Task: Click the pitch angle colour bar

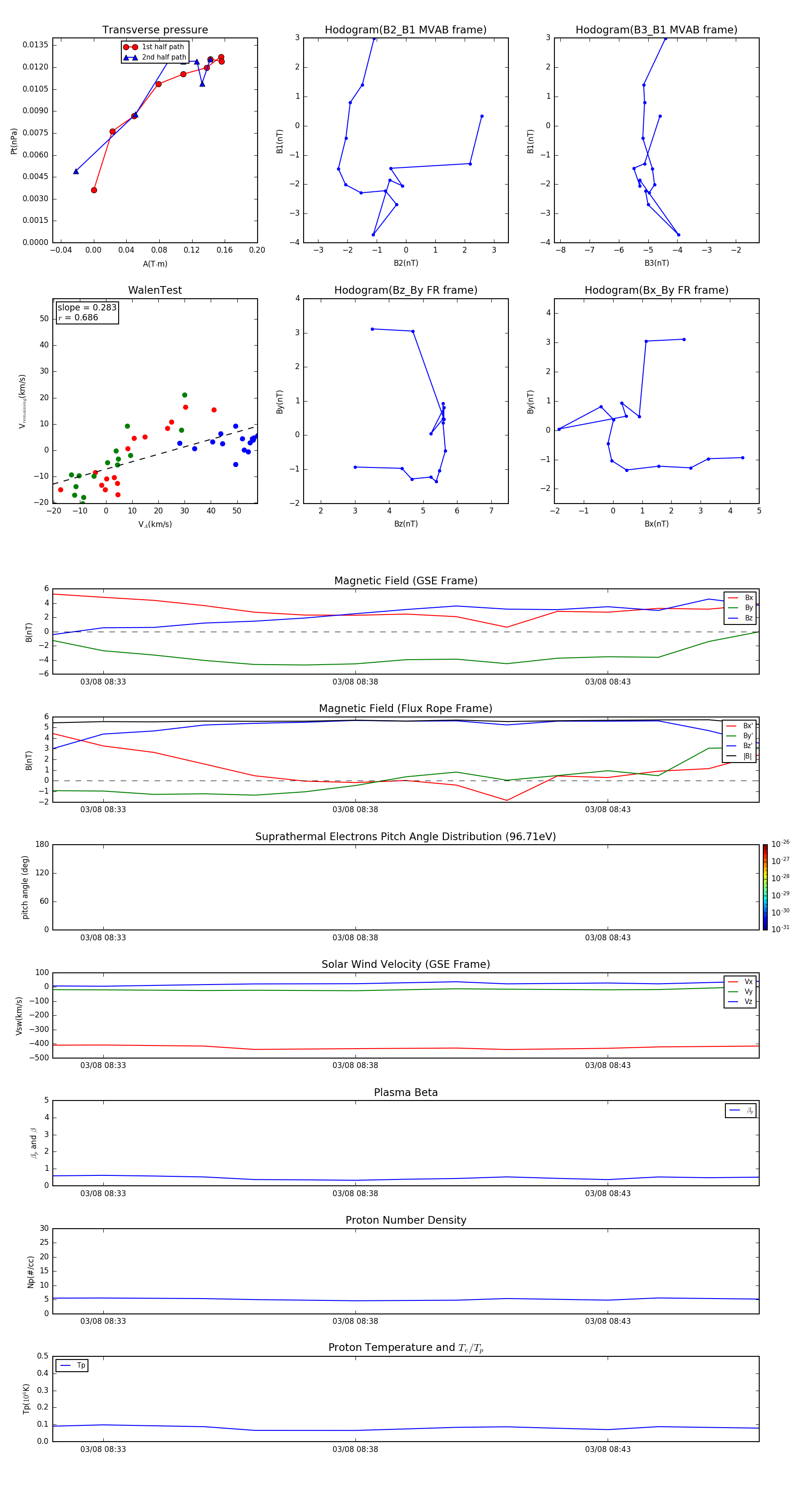Action: coord(765,887)
